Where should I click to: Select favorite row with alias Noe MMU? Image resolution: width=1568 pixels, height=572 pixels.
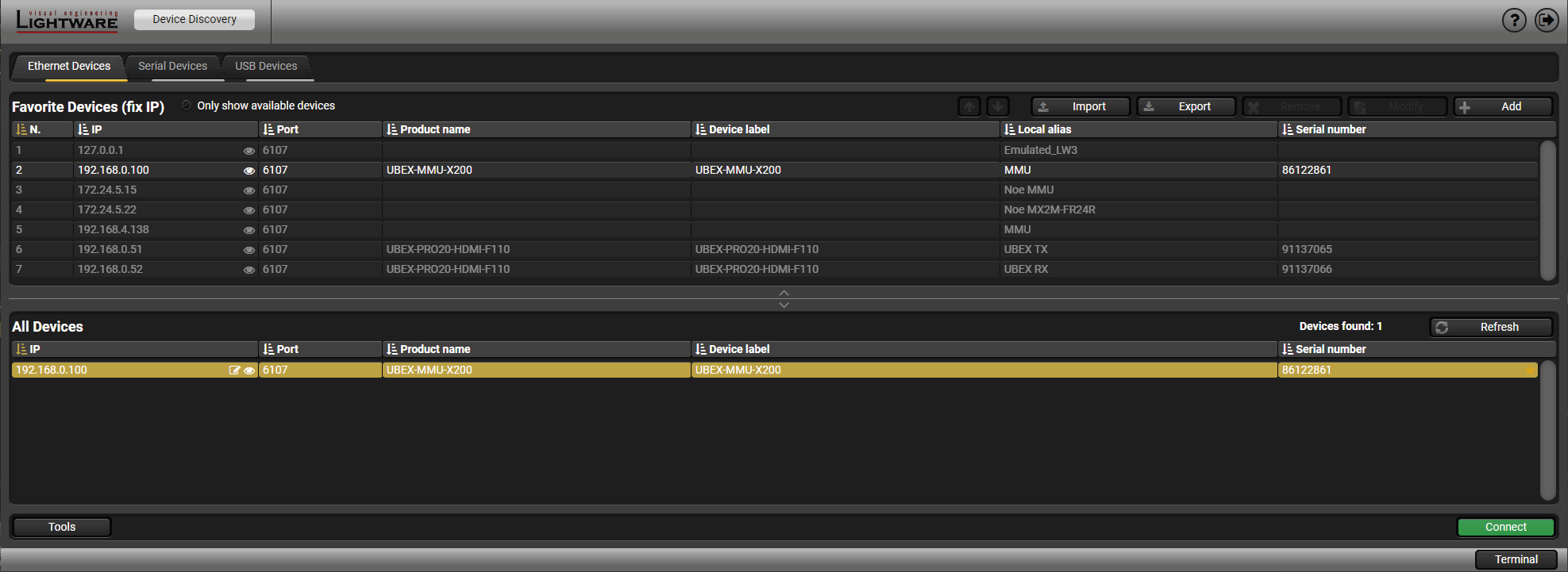click(775, 190)
